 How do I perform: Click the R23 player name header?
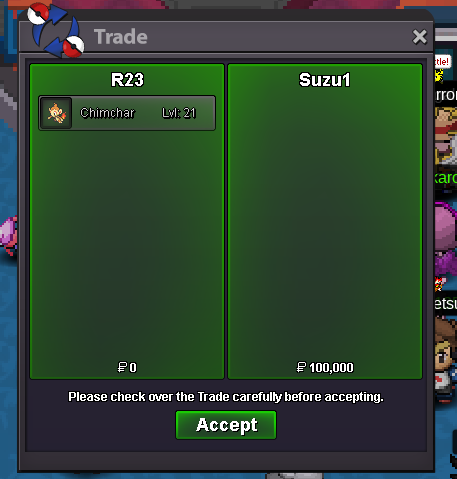point(127,80)
